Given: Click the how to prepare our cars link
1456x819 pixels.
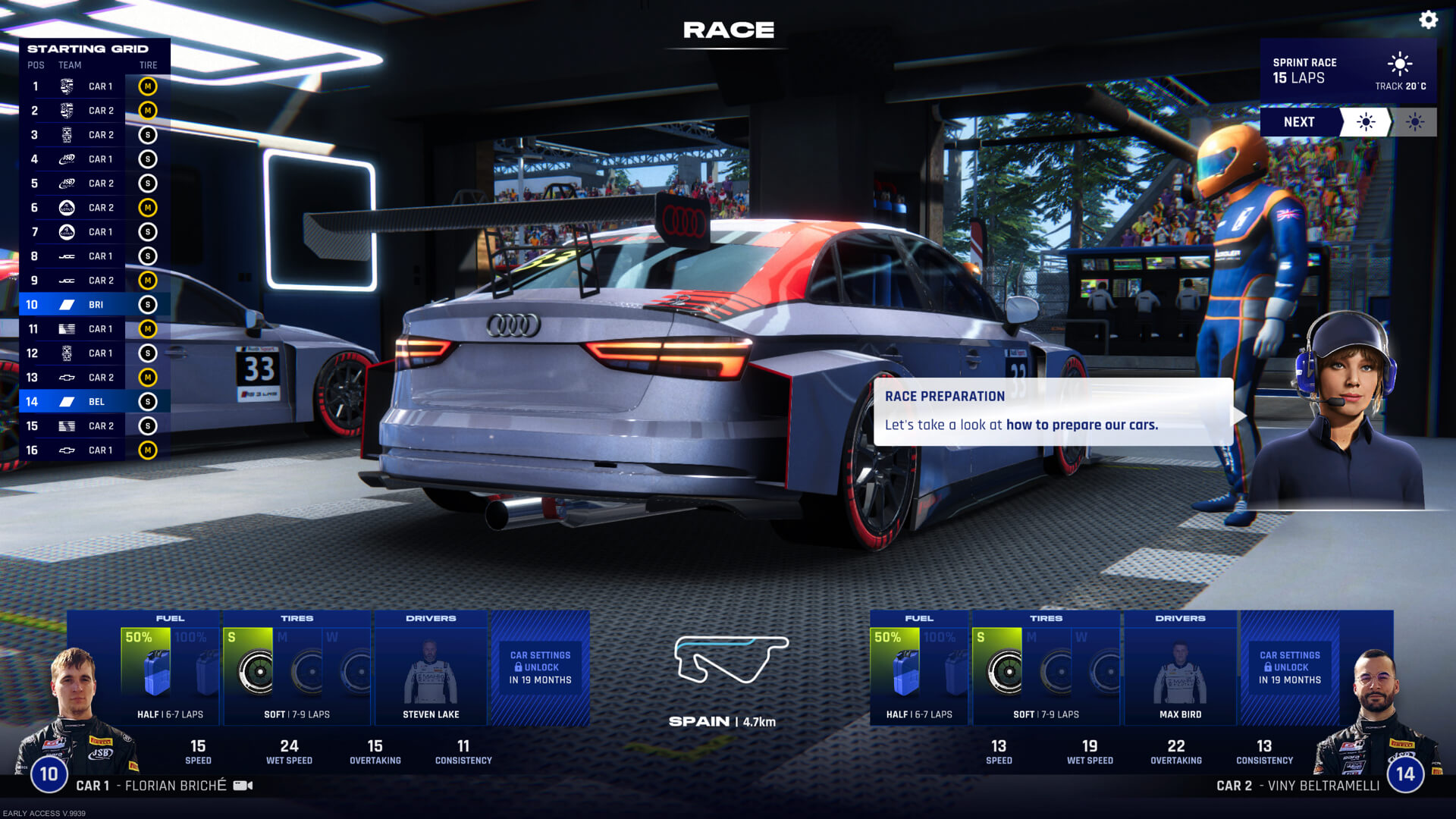Looking at the screenshot, I should point(1080,424).
